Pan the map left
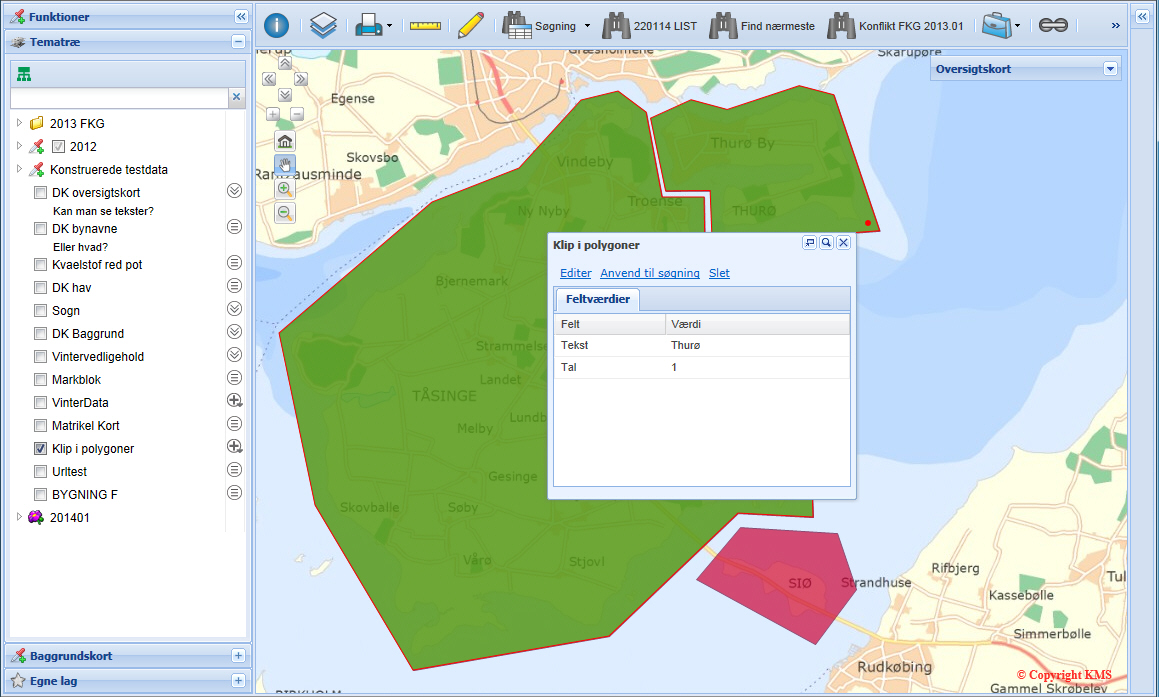Screen dimensions: 1159x697 point(269,79)
